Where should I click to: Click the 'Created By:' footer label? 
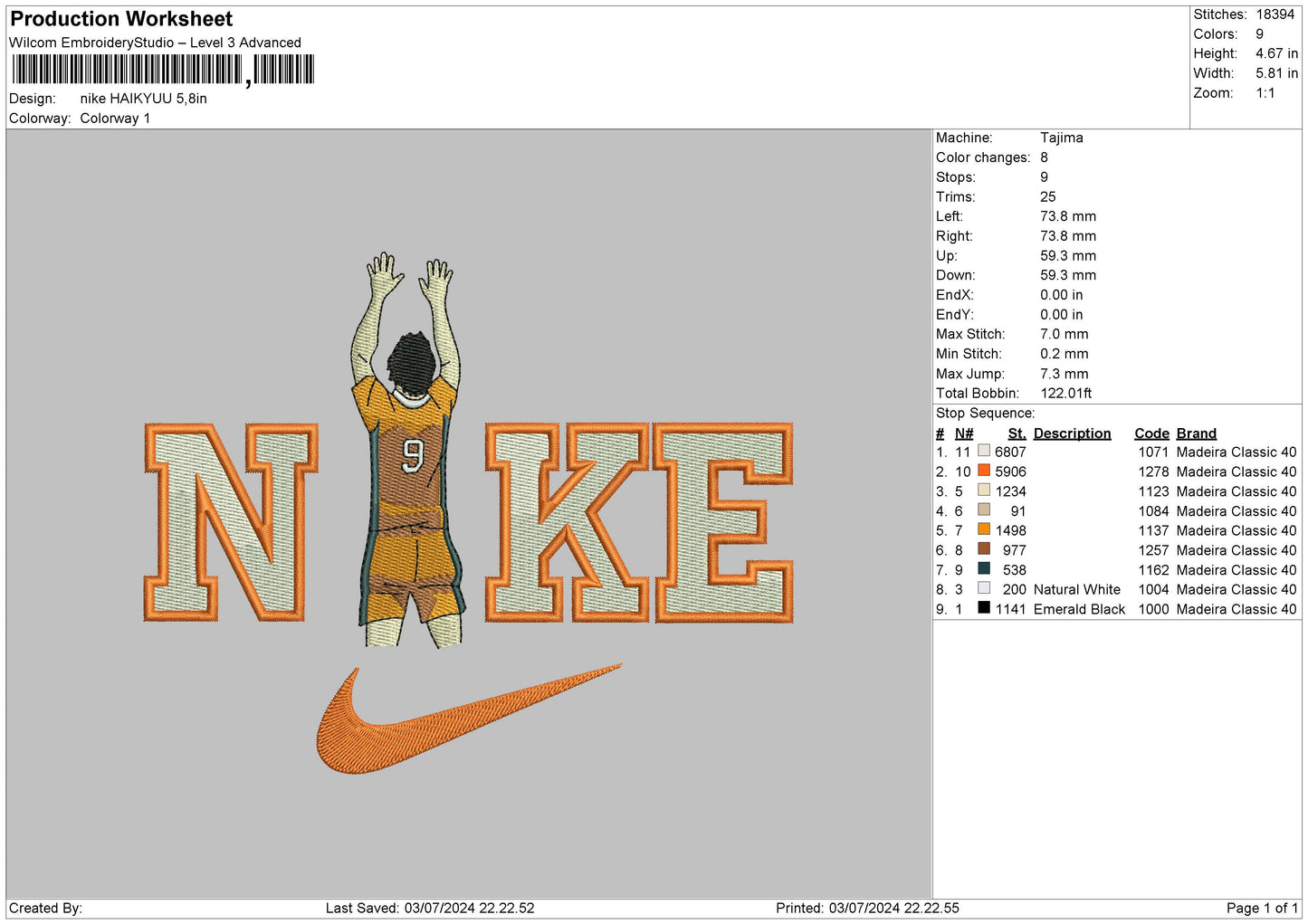45,909
